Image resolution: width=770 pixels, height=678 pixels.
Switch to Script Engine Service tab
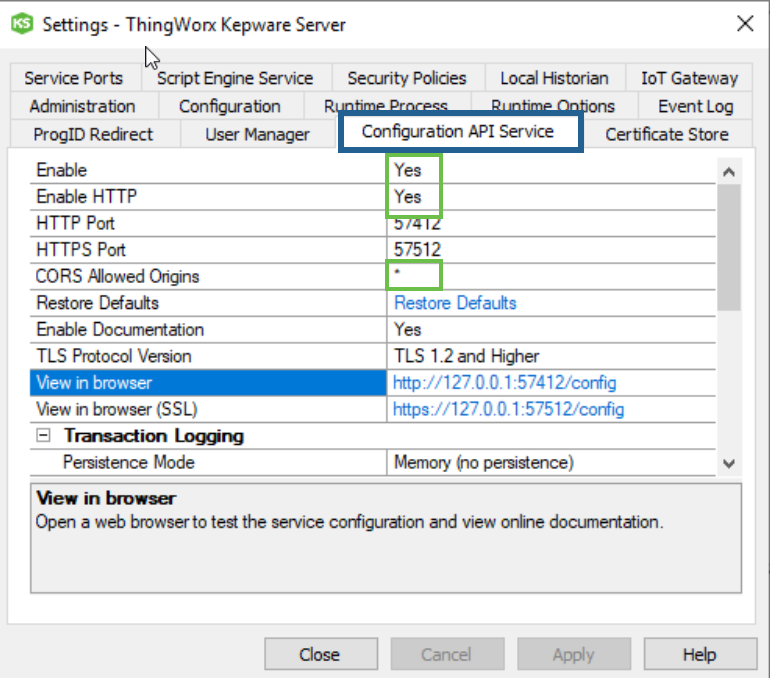point(235,78)
